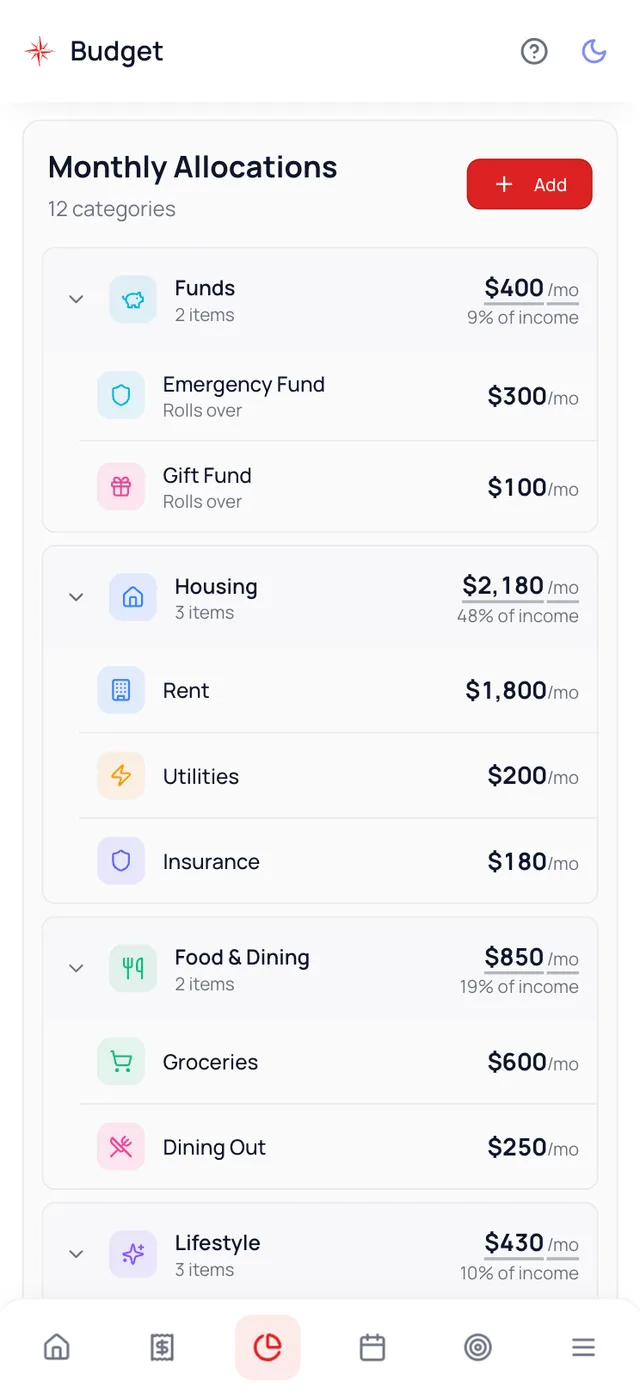Viewport: 640px width, 1394px height.
Task: Open the goals target tab
Action: coord(478,1347)
